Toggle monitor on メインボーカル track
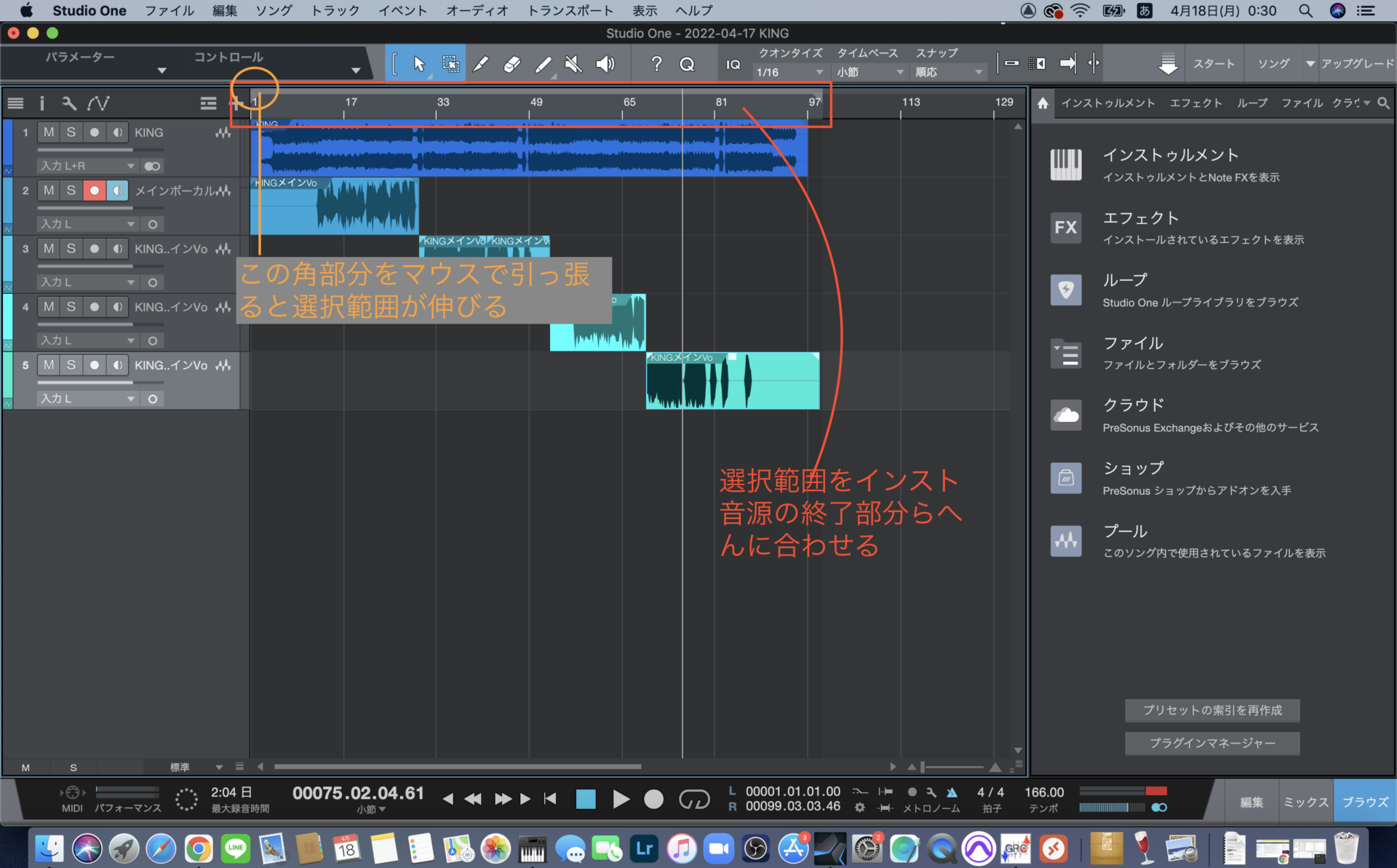The width and height of the screenshot is (1397, 868). click(117, 191)
